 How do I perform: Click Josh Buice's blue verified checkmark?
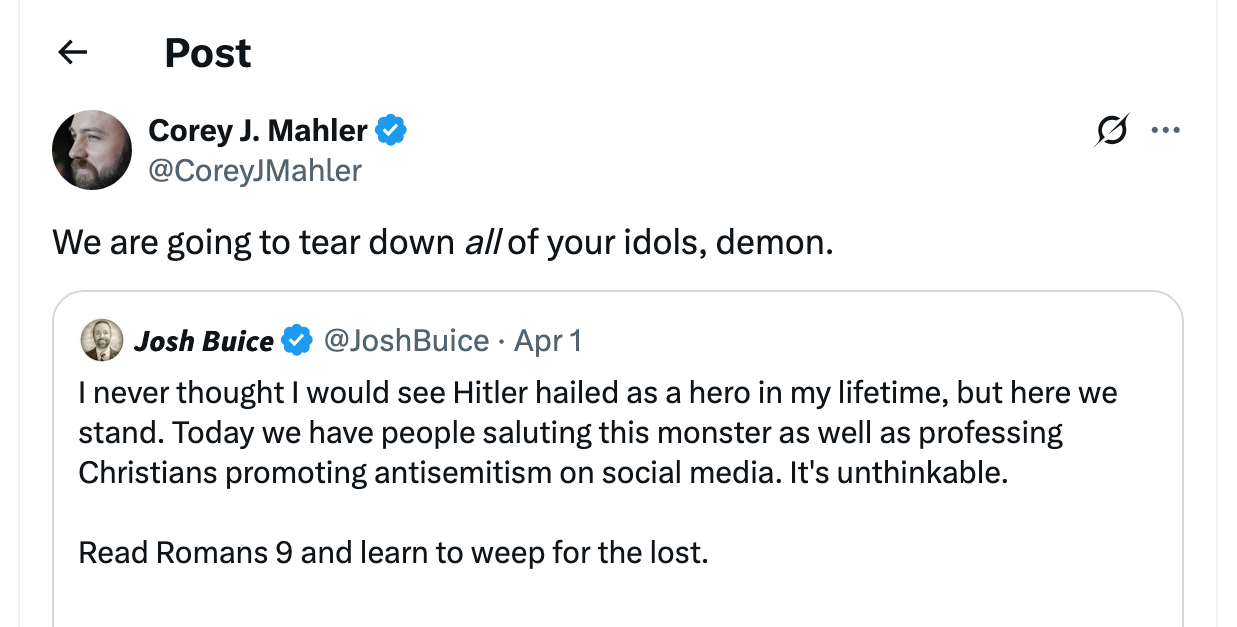296,341
